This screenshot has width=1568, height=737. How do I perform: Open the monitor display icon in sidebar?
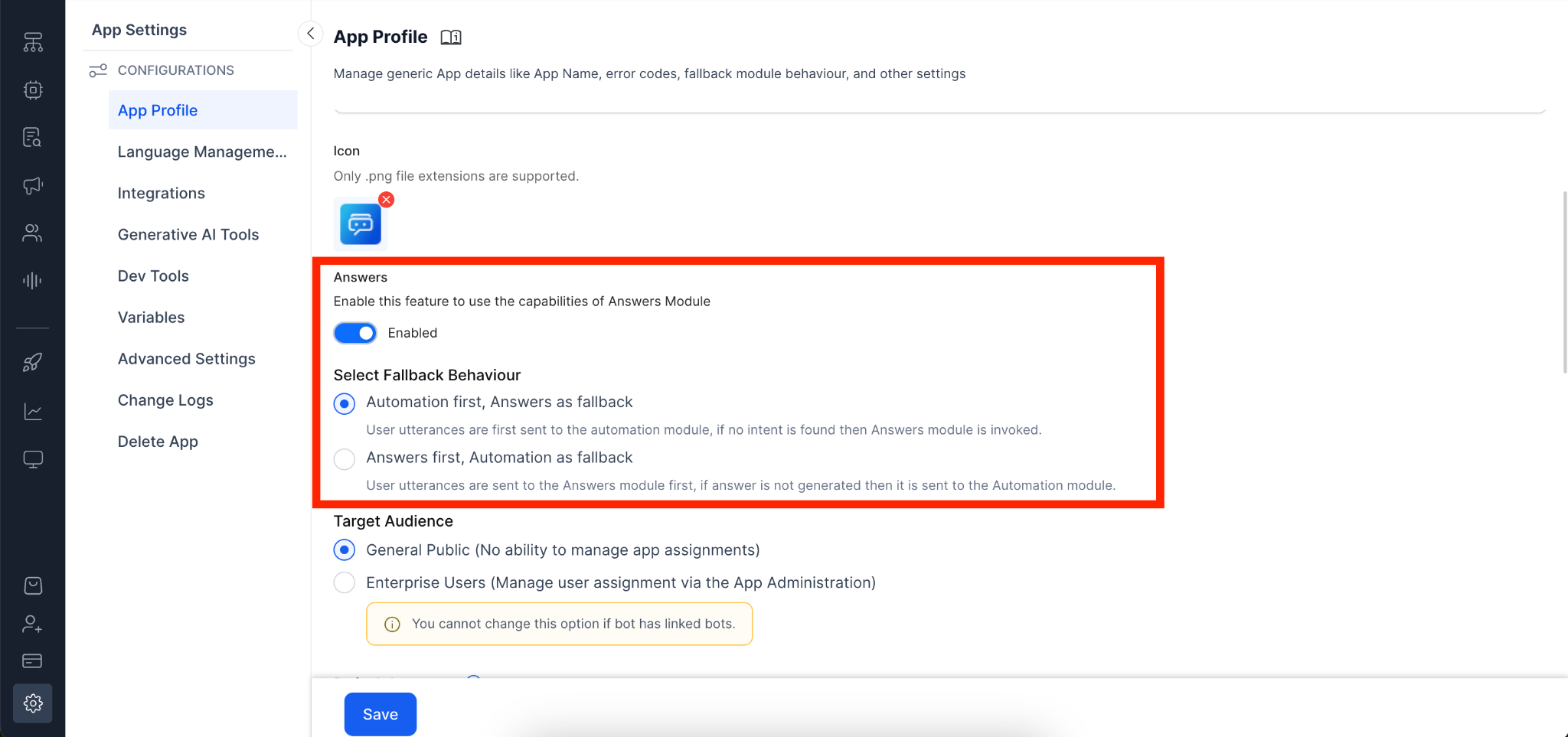pyautogui.click(x=32, y=459)
